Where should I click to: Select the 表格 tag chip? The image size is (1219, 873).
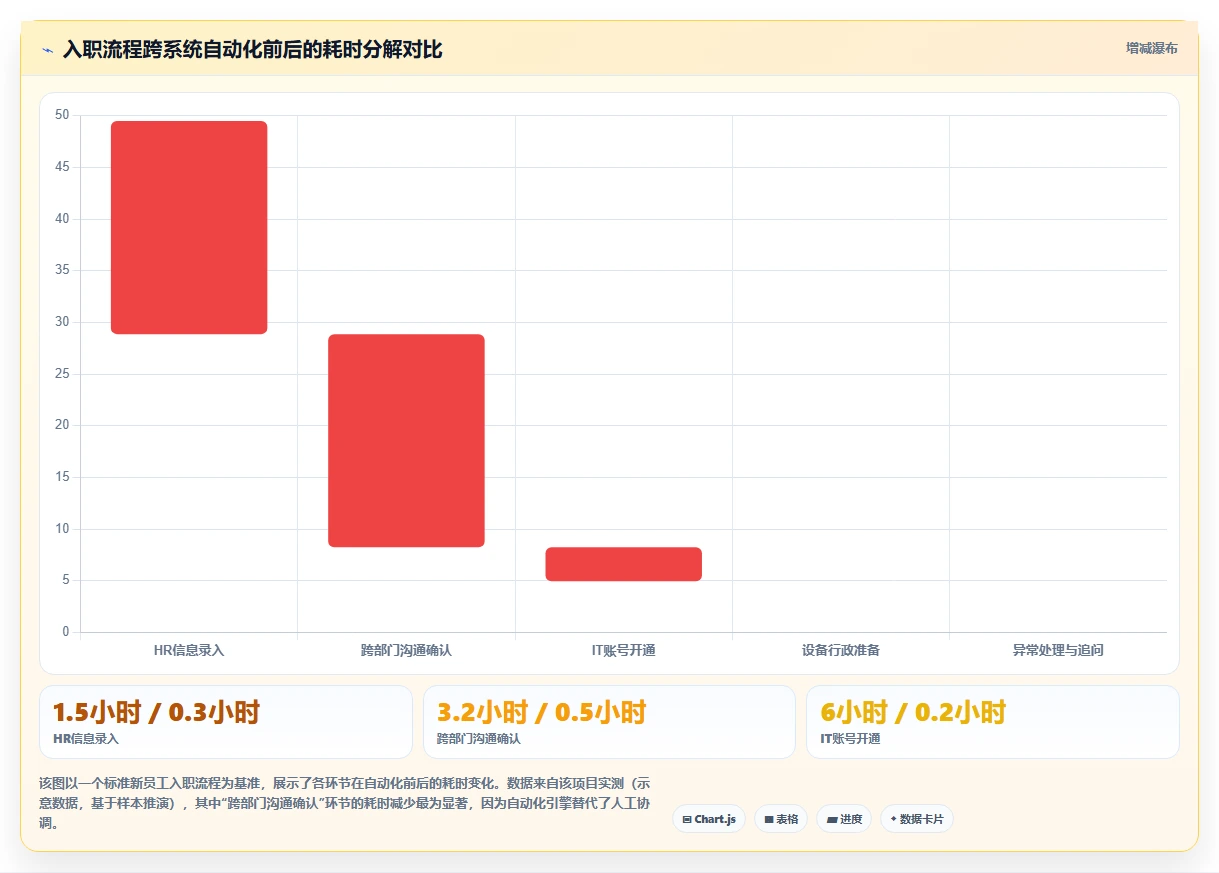[x=781, y=819]
